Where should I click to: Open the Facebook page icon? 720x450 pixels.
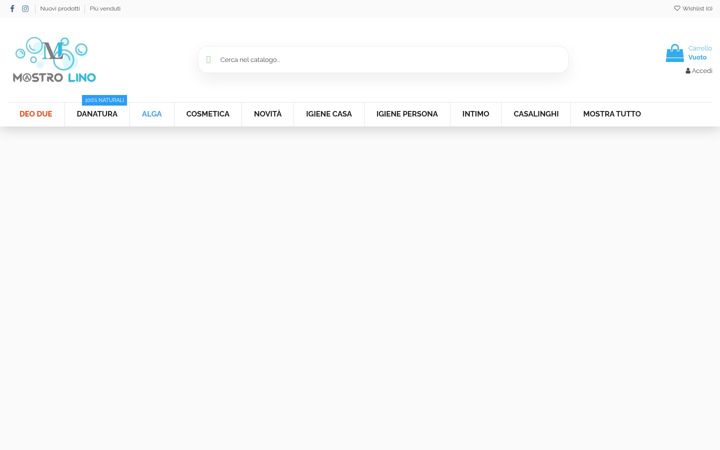(x=12, y=8)
